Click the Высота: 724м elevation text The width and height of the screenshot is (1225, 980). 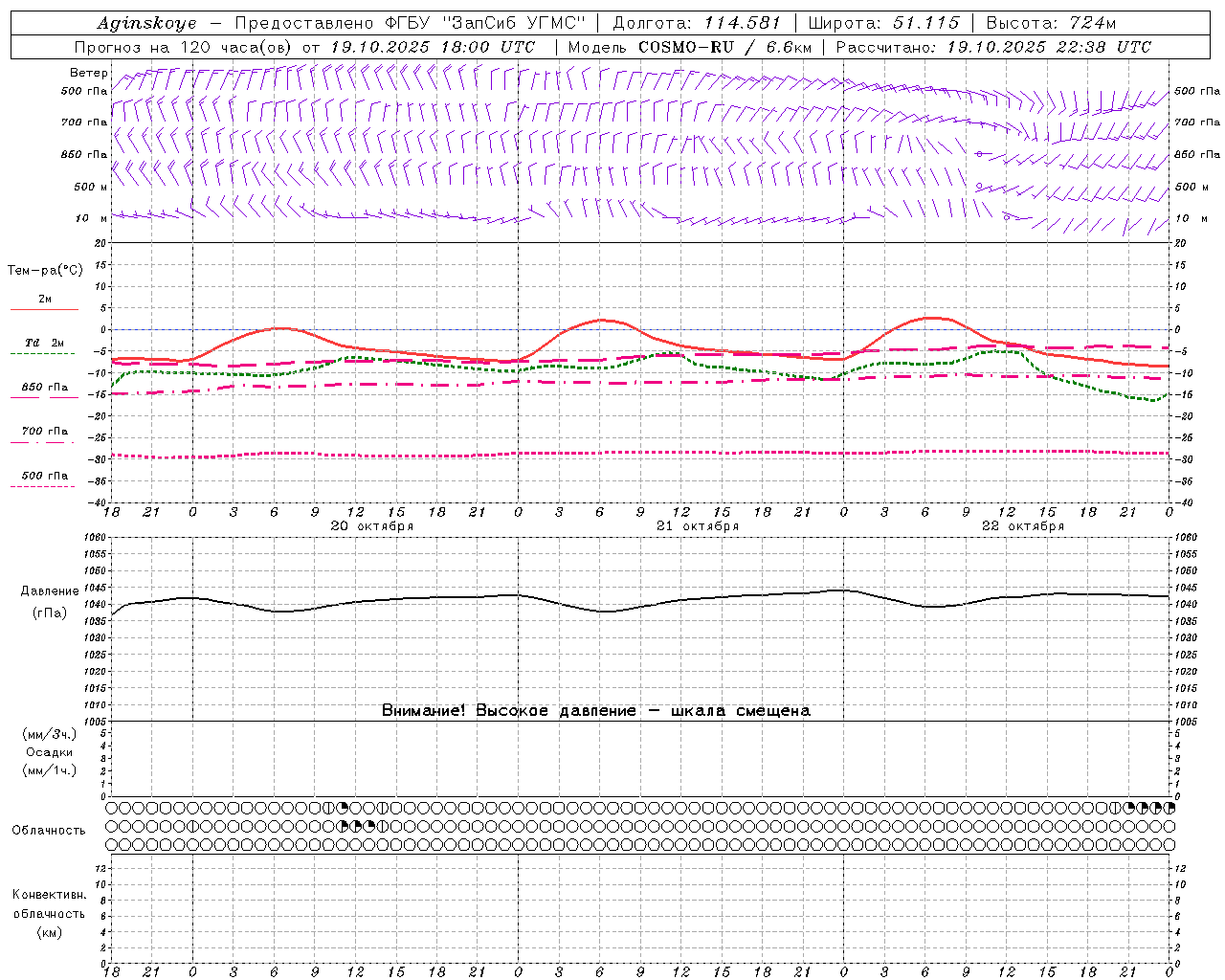[1051, 23]
